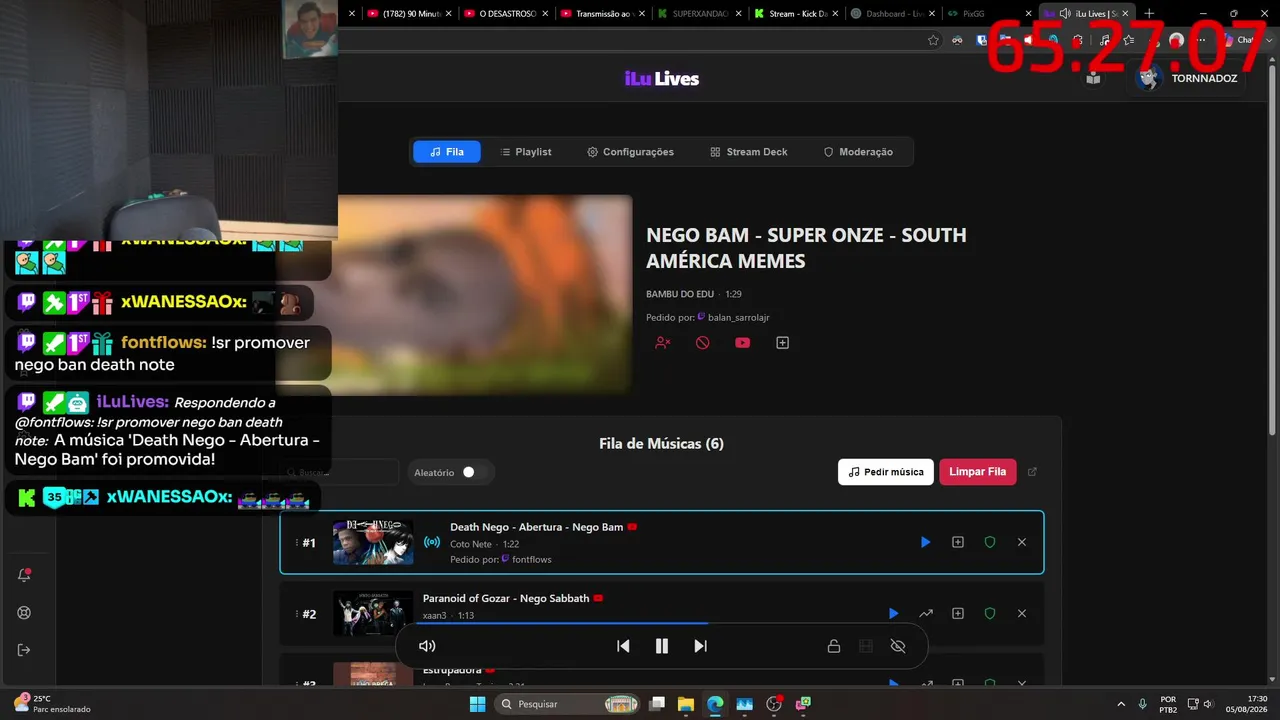Image resolution: width=1280 pixels, height=720 pixels.
Task: Switch to the PixGG browser tab
Action: coord(989,14)
